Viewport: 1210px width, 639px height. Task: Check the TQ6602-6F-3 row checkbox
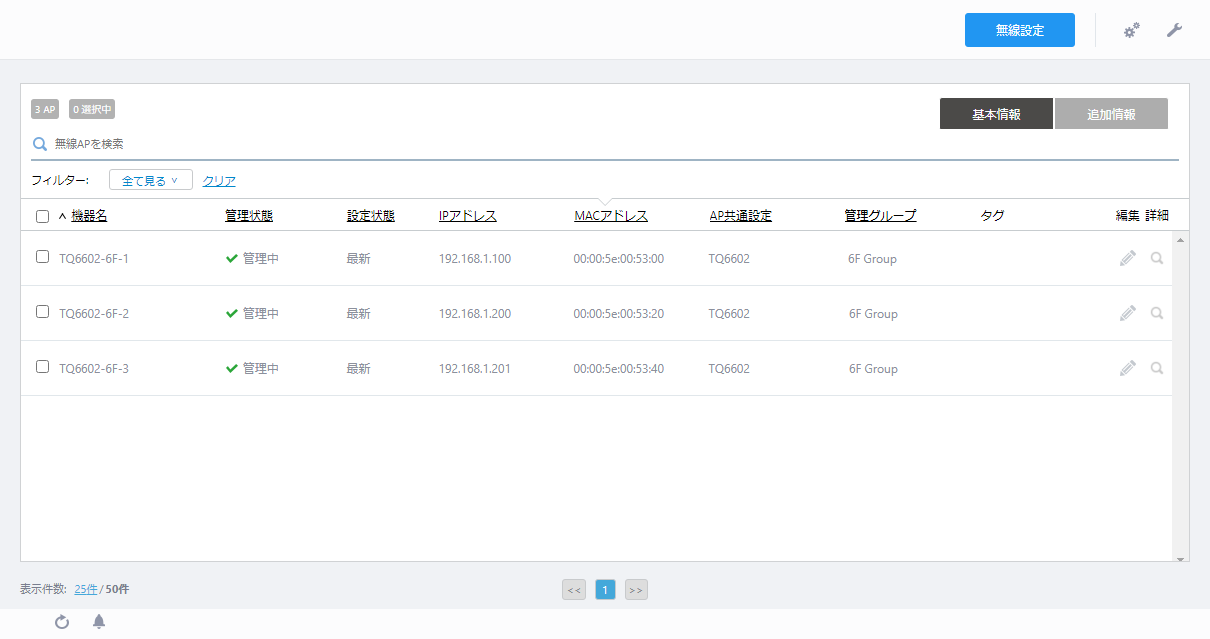click(x=42, y=366)
